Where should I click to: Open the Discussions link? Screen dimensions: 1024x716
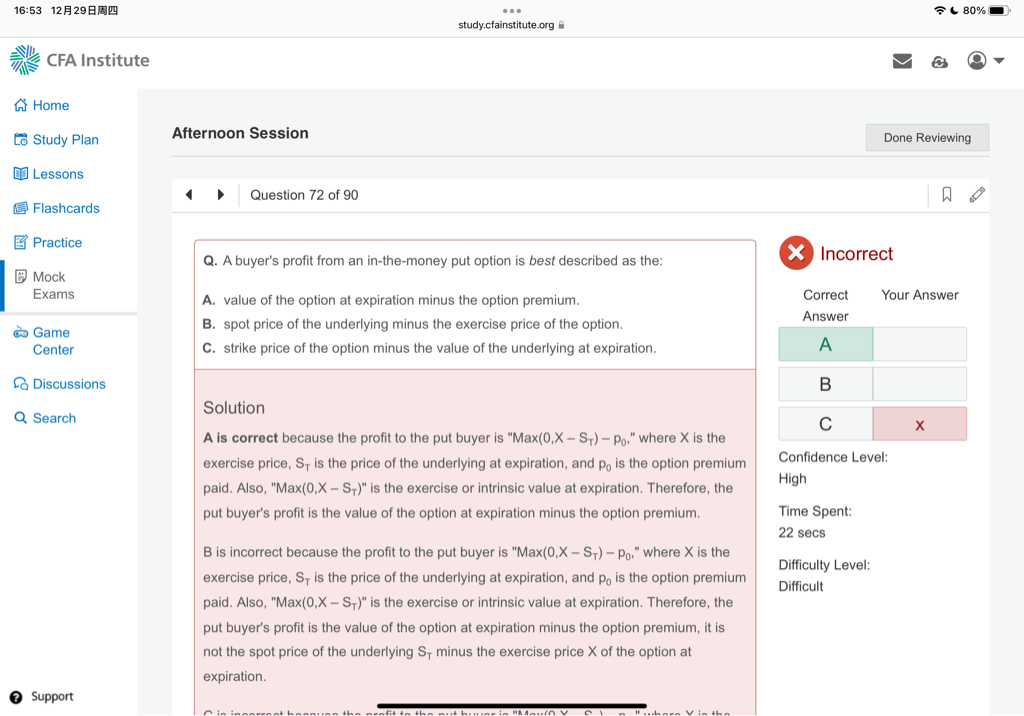[x=69, y=384]
